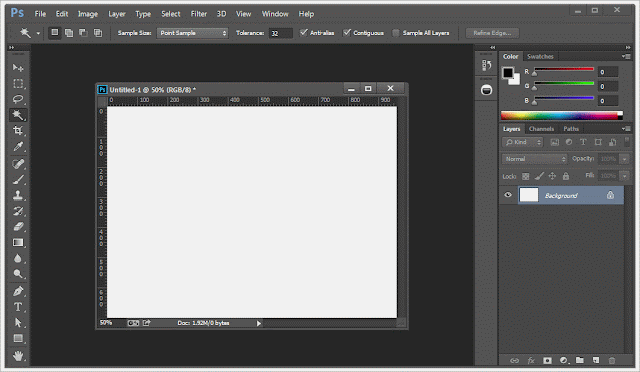Click Intersect with selection mode icon

click(98, 33)
